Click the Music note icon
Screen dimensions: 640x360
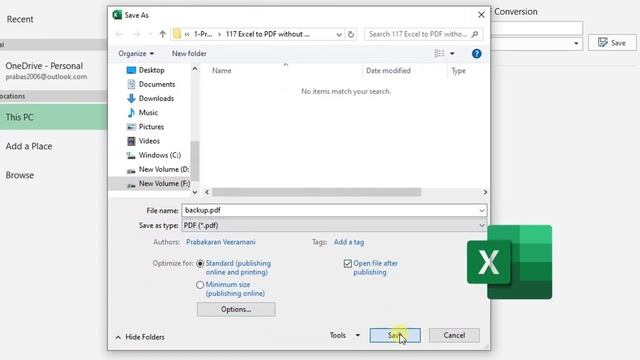[x=131, y=113]
